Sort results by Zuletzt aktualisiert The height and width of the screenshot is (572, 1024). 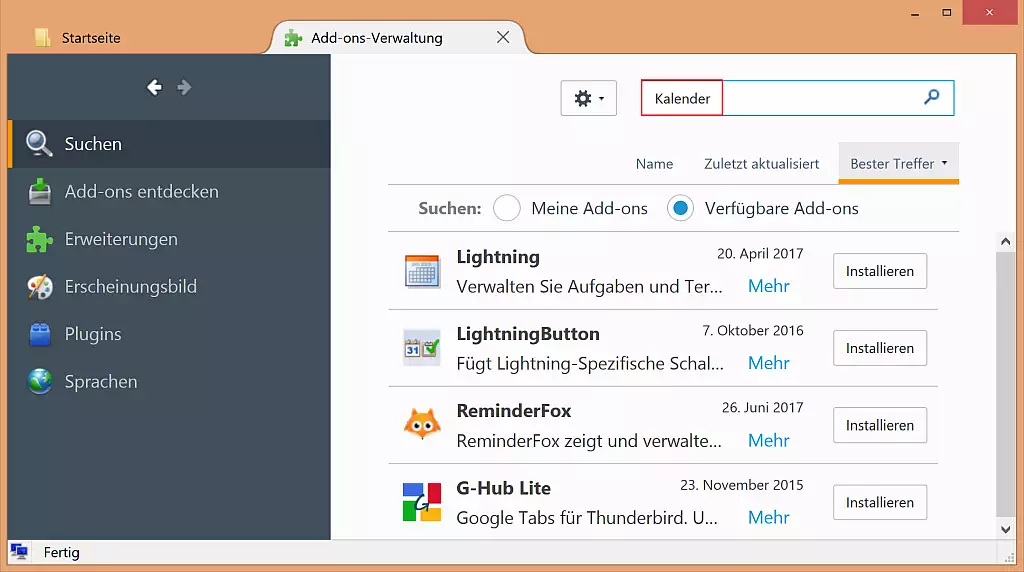click(x=761, y=164)
